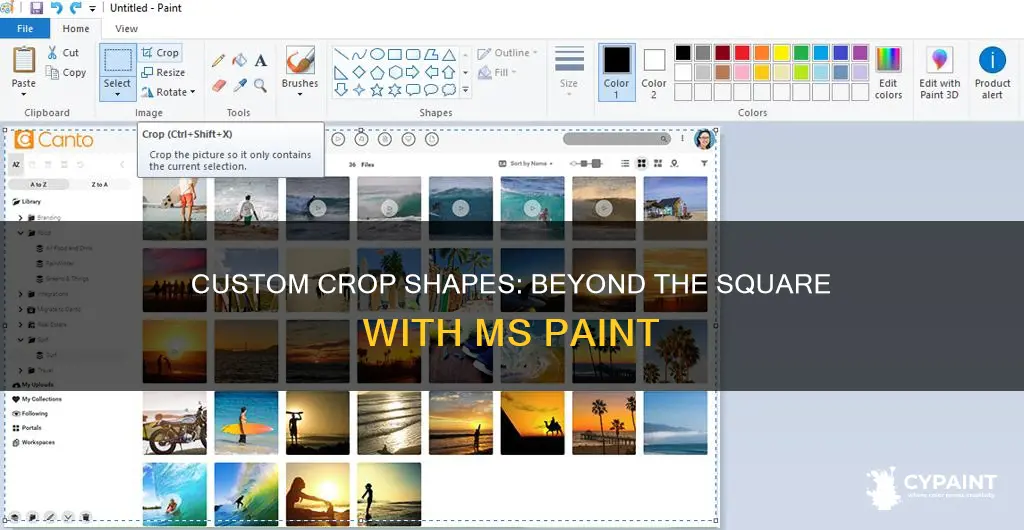Open the Edit colors dialog
The width and height of the screenshot is (1024, 530).
pyautogui.click(x=888, y=72)
